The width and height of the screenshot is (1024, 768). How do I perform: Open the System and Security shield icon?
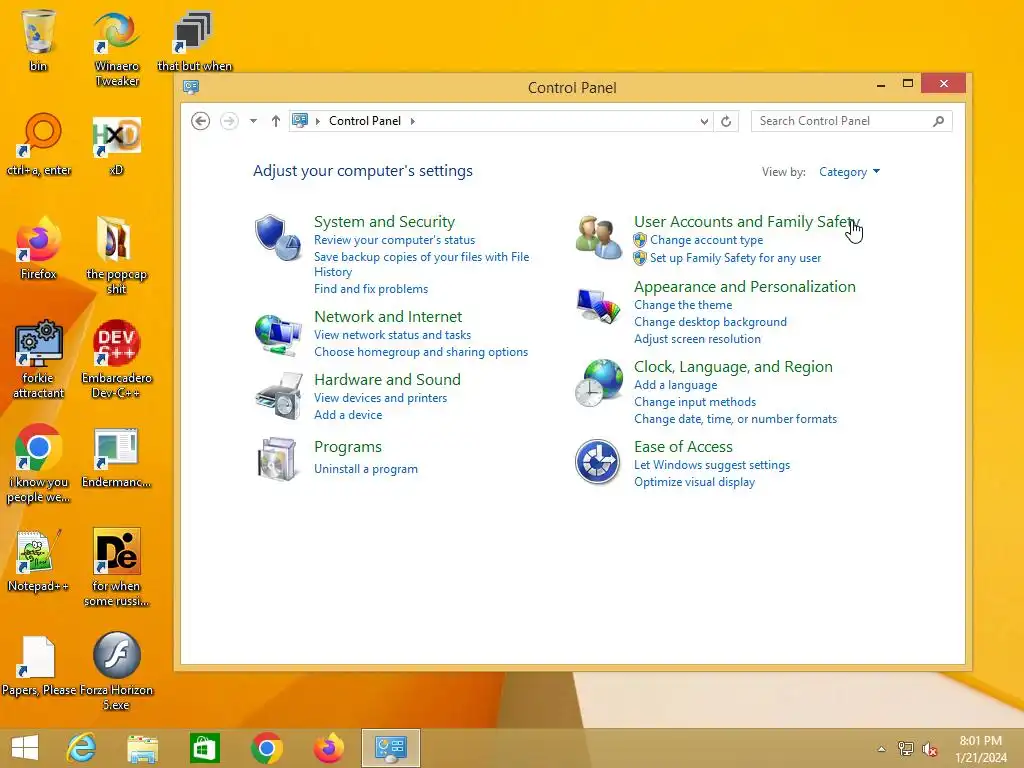pos(278,237)
